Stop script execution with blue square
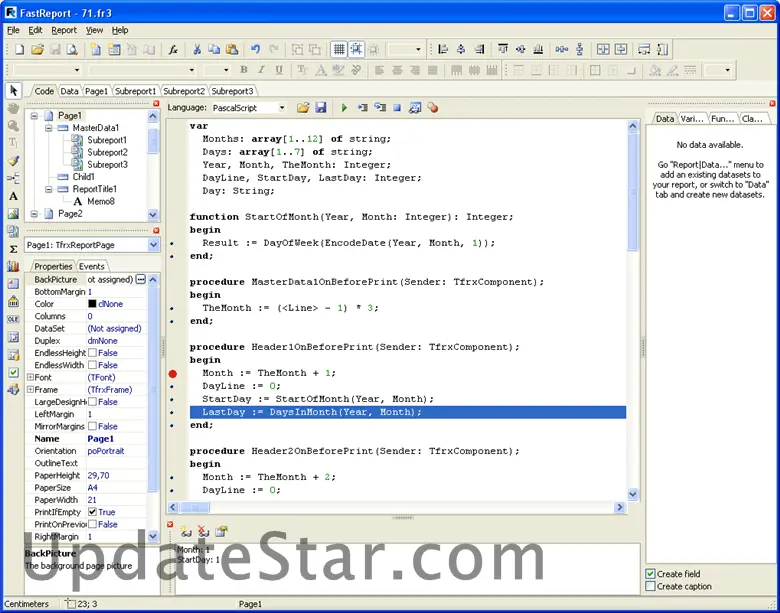The image size is (780, 613). [397, 107]
